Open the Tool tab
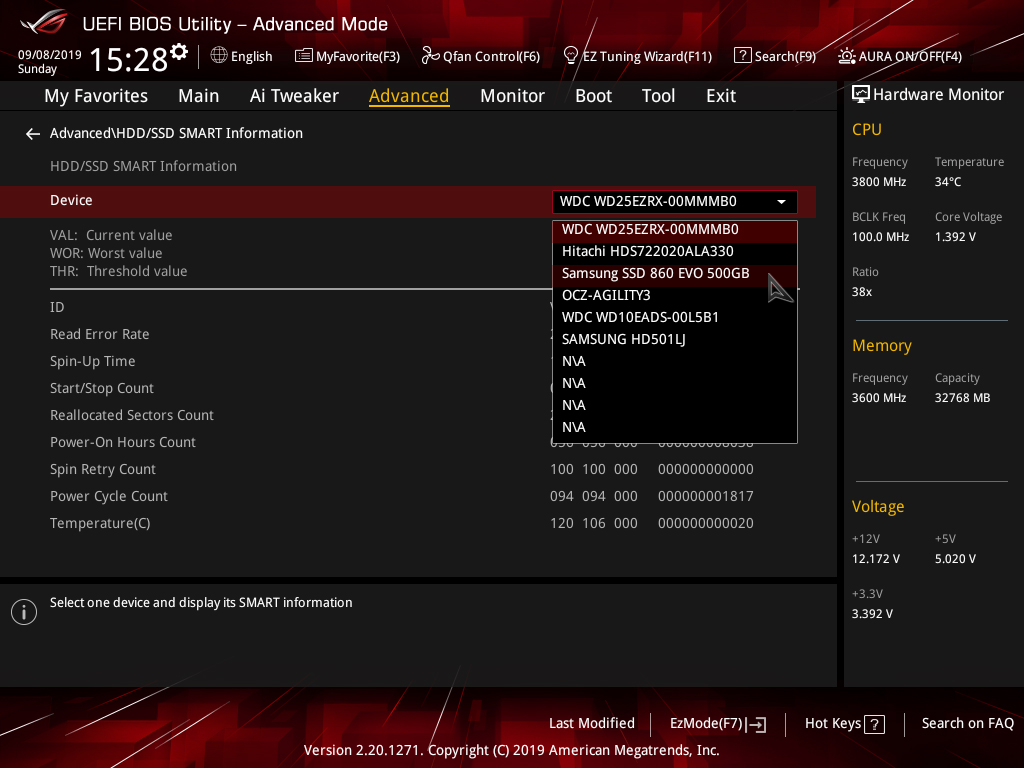 [x=658, y=96]
